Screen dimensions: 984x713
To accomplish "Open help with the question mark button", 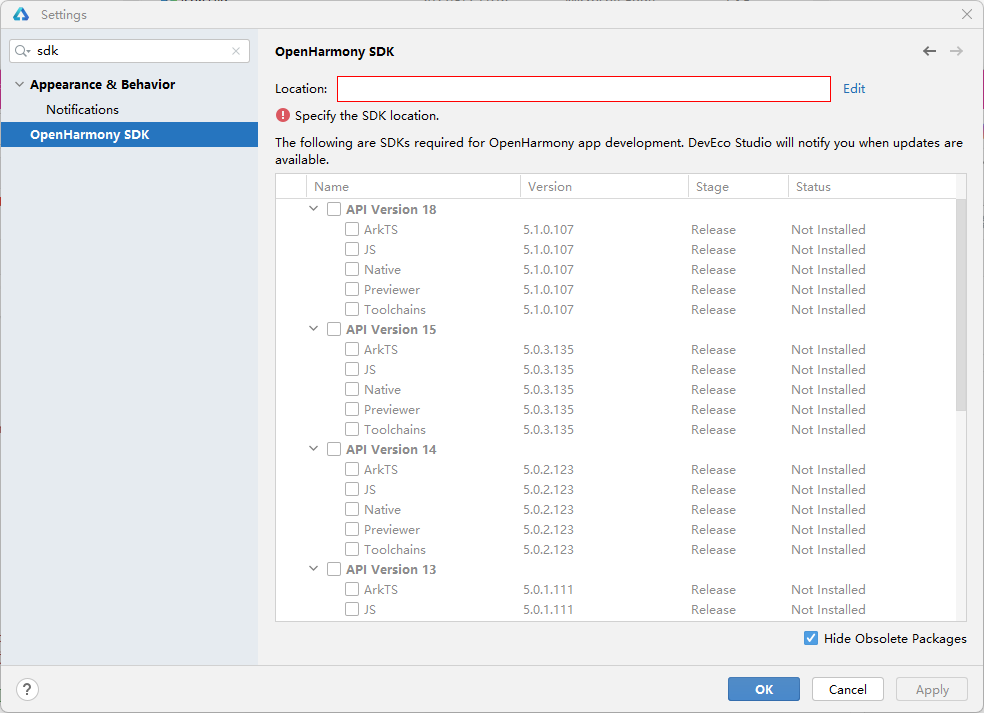I will 27,689.
